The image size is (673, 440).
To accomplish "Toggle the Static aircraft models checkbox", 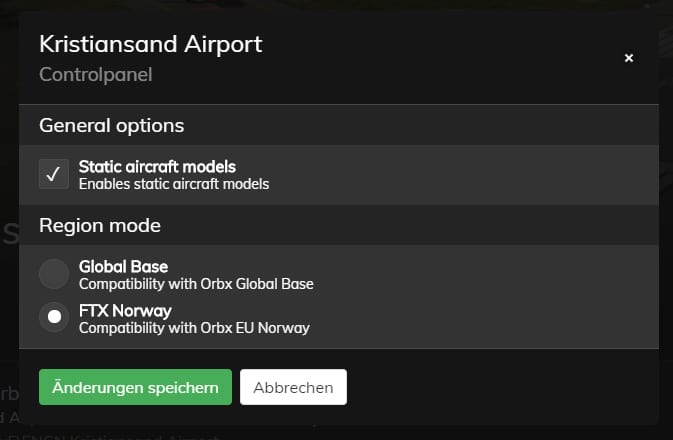I will (x=54, y=174).
